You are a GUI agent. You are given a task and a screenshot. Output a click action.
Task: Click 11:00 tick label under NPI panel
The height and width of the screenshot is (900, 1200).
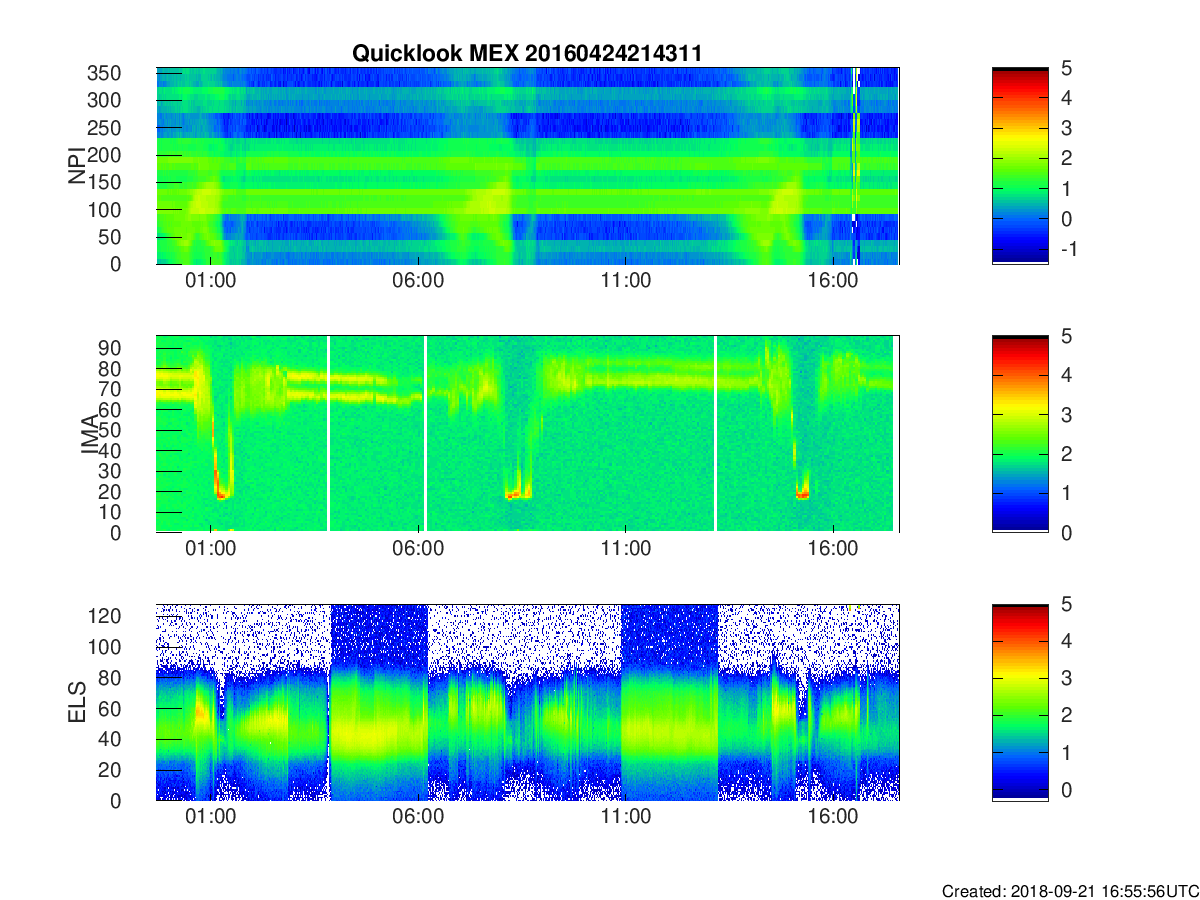click(x=625, y=281)
